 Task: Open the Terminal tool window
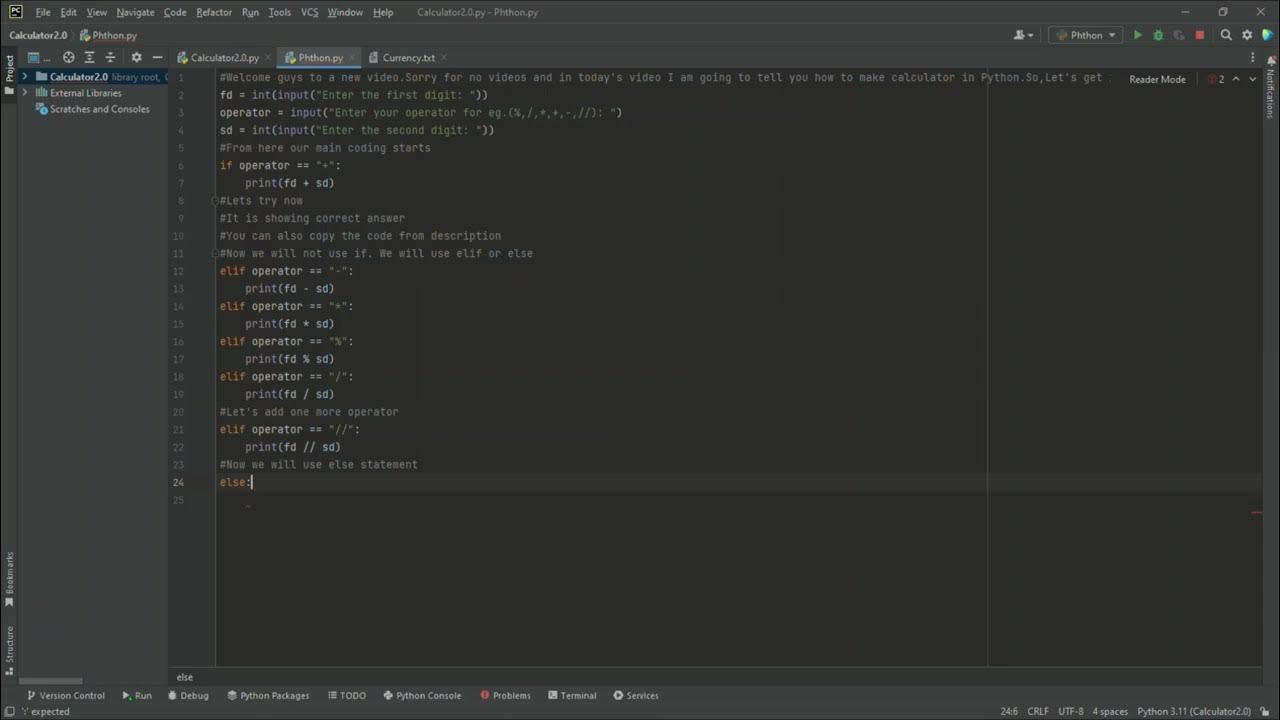click(571, 695)
